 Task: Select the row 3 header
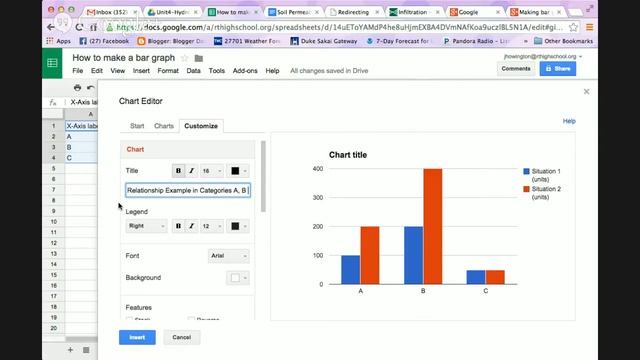[x=53, y=147]
